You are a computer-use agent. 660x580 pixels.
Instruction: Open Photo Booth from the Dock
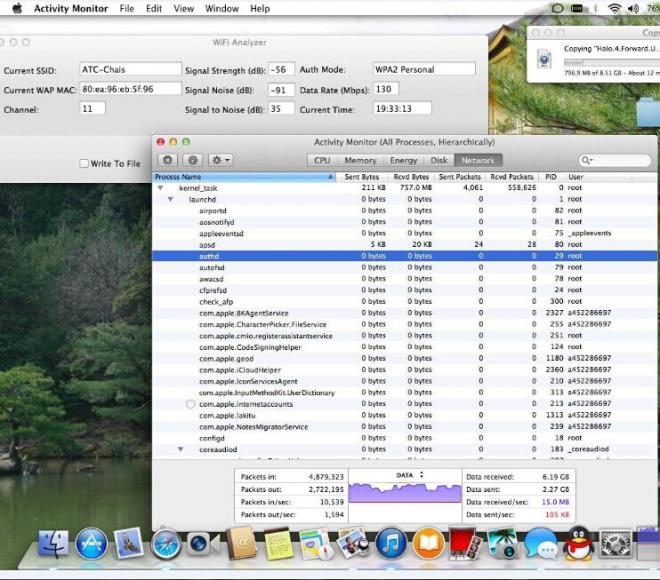(x=466, y=544)
